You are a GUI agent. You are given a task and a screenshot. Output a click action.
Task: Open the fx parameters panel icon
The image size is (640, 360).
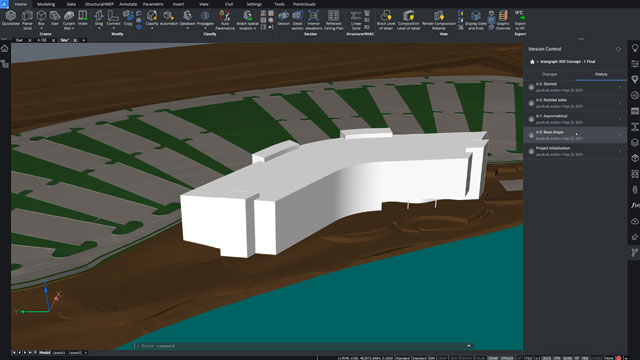point(635,205)
